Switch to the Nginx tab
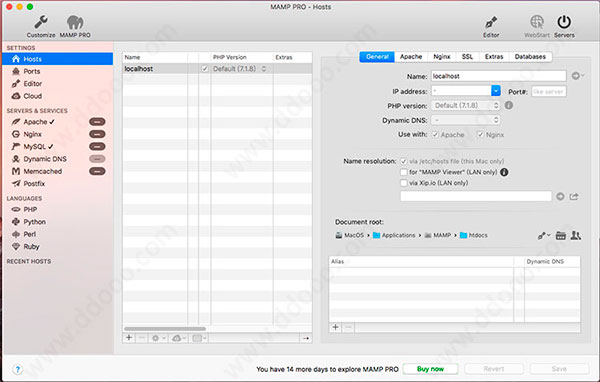 click(442, 57)
